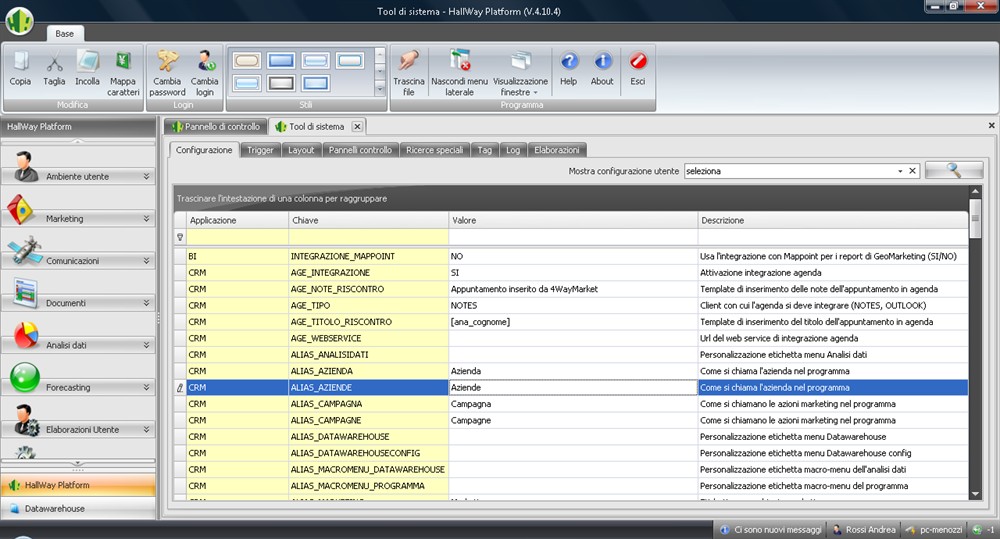Open the About information icon
The width and height of the screenshot is (1000, 539).
[x=602, y=68]
